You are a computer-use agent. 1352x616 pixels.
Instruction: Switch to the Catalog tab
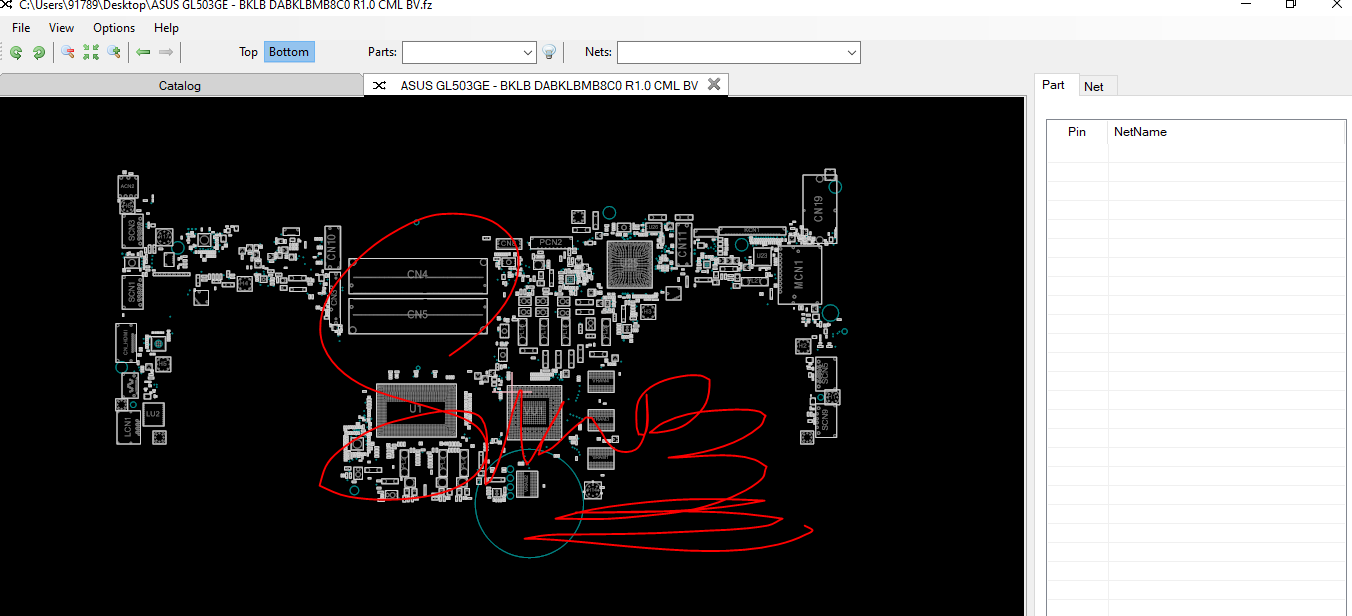[x=180, y=86]
